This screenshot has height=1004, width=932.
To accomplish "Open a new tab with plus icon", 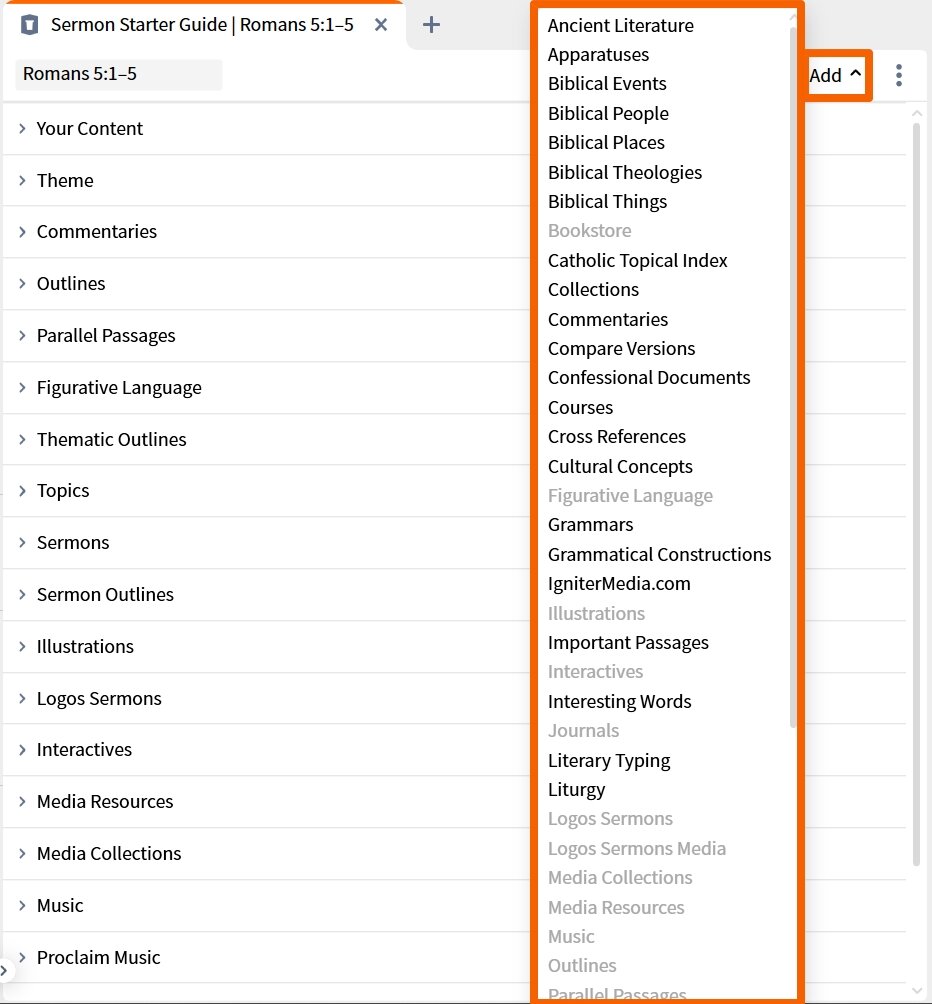I will click(x=431, y=25).
